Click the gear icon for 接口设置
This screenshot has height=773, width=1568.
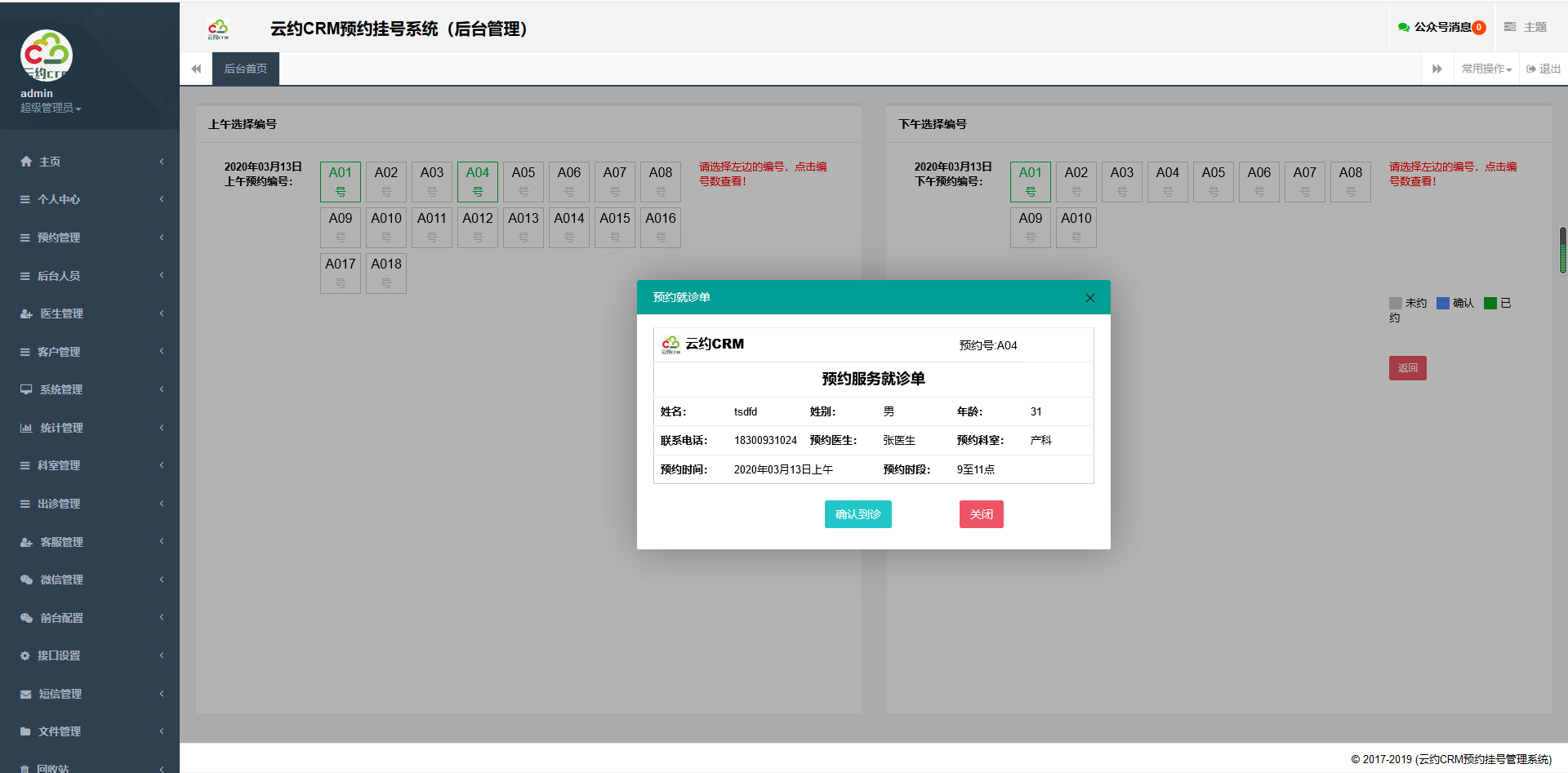tap(25, 655)
